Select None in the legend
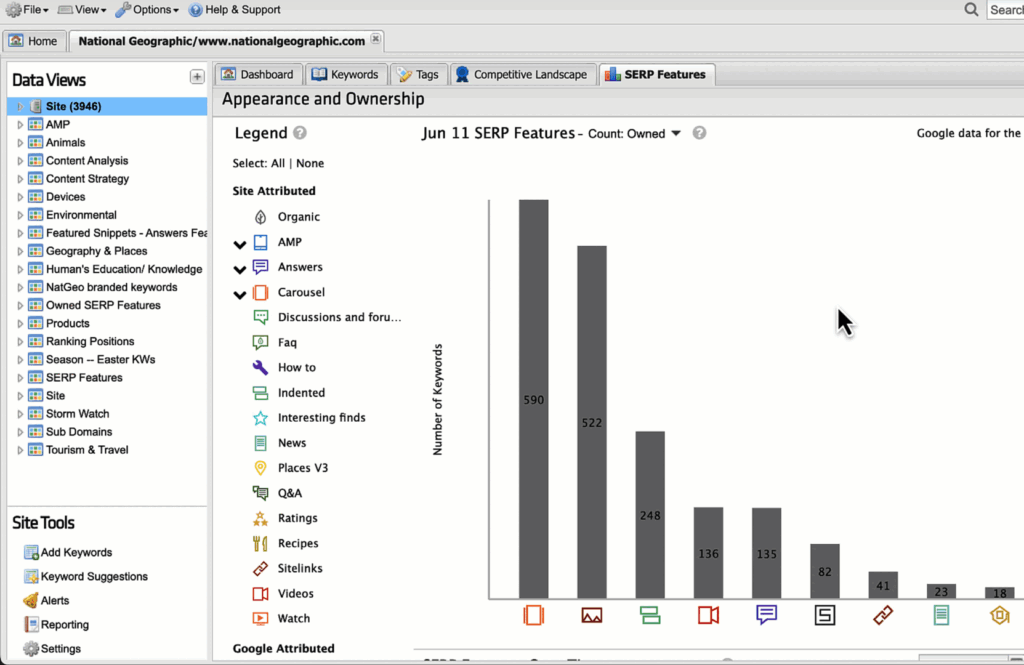1024x665 pixels. (x=310, y=163)
